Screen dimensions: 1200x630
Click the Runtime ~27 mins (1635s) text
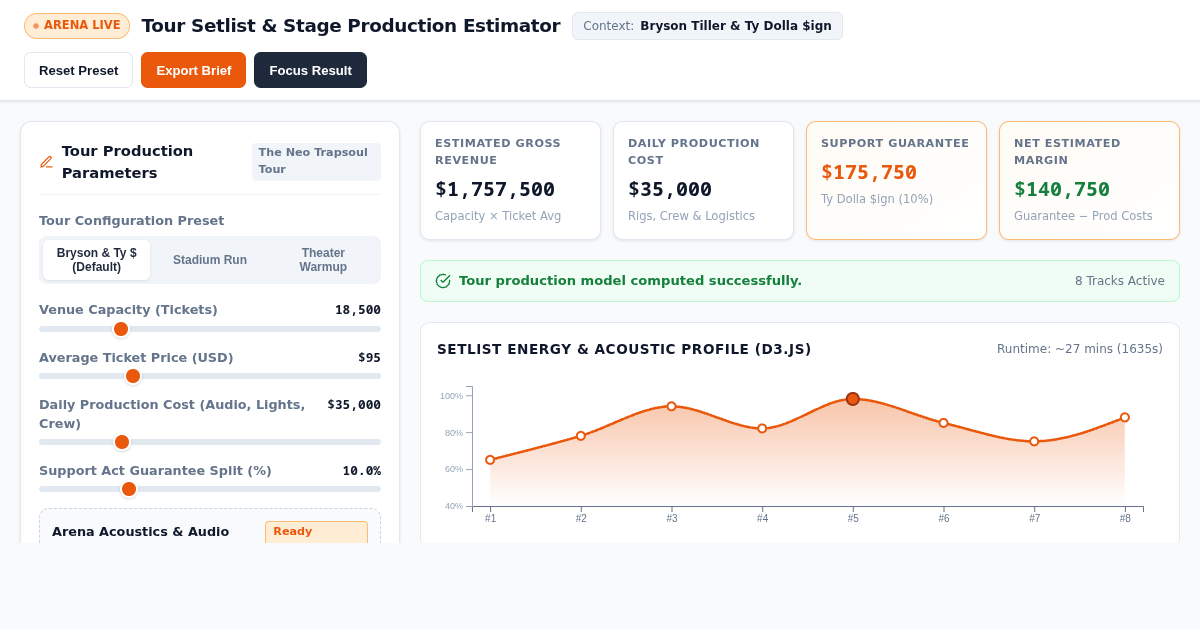tap(1080, 349)
